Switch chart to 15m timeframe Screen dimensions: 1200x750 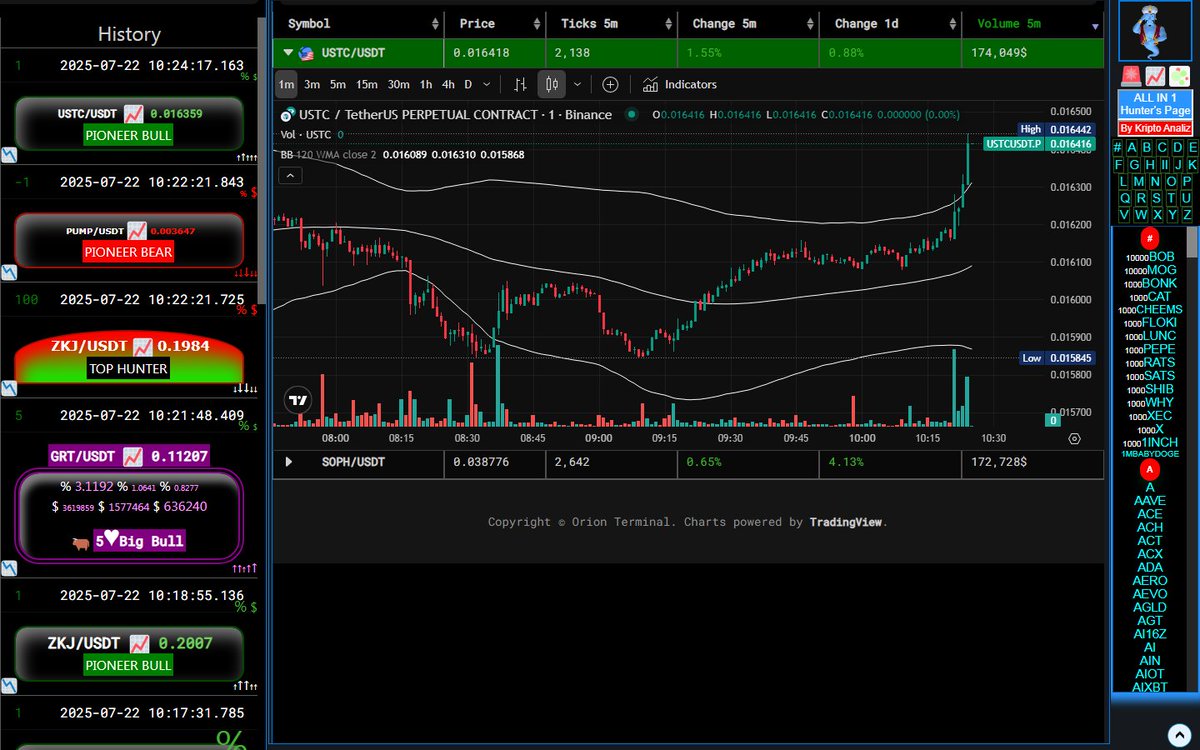[x=367, y=84]
